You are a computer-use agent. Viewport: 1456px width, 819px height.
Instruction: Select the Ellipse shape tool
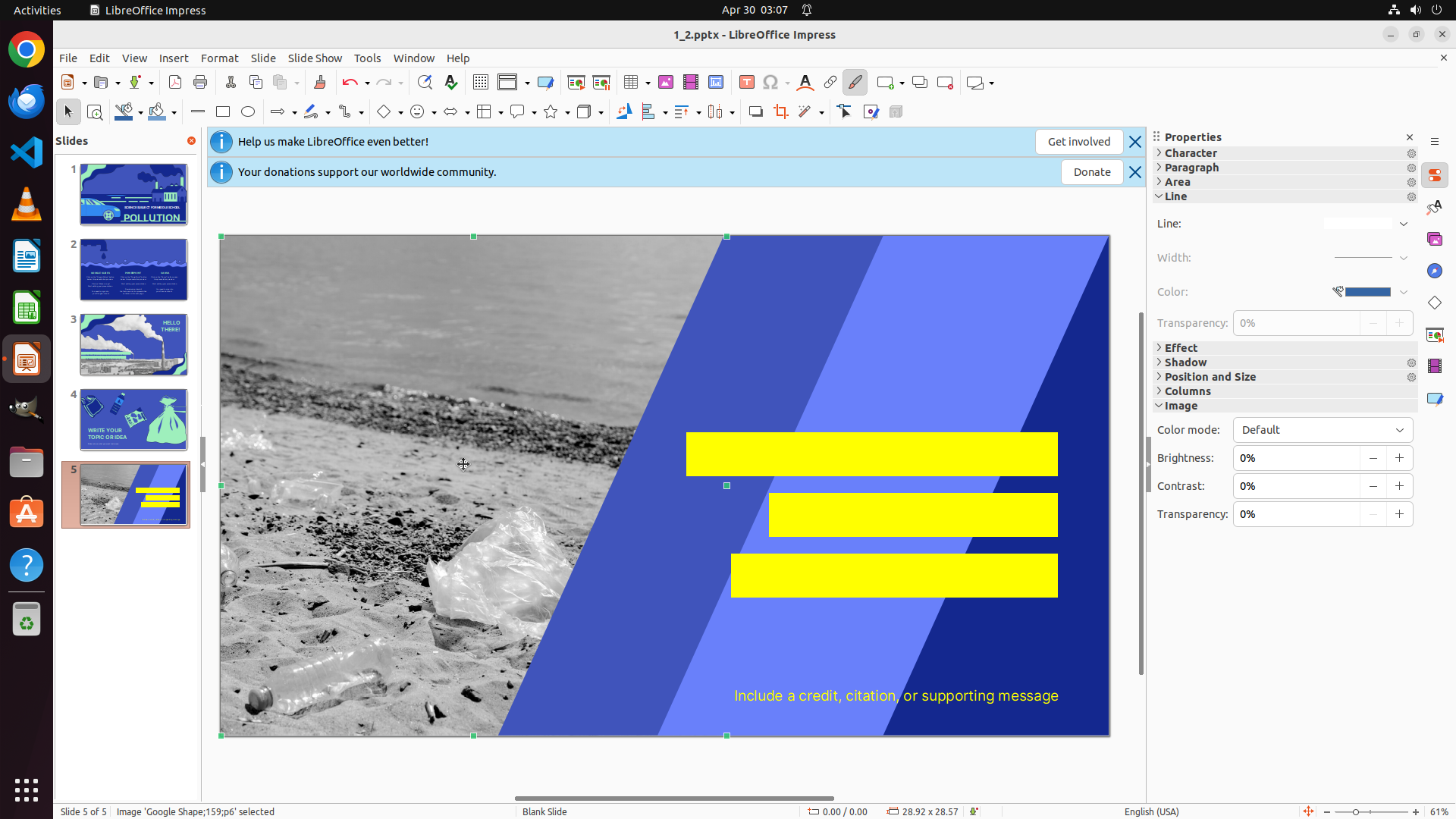pyautogui.click(x=248, y=112)
